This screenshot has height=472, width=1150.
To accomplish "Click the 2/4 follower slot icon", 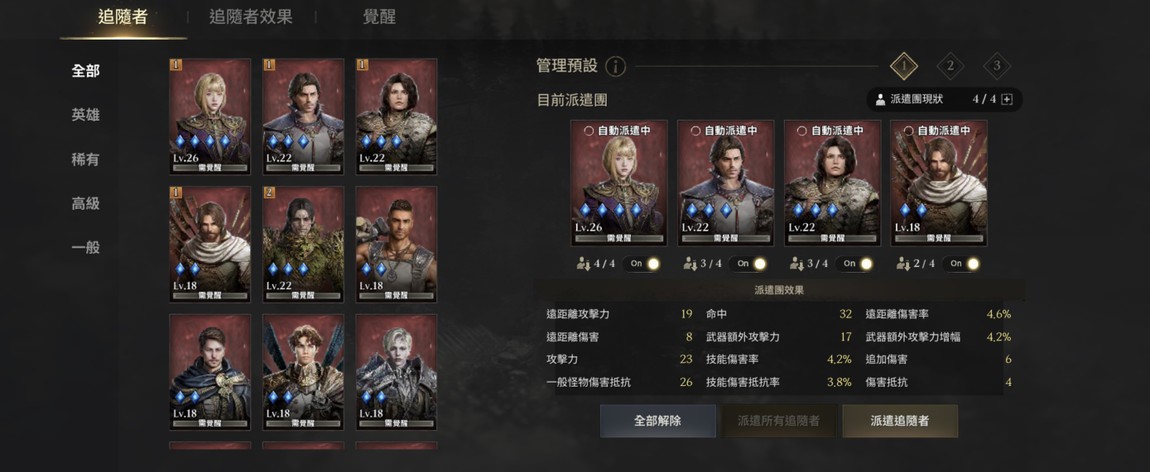I will 904,264.
